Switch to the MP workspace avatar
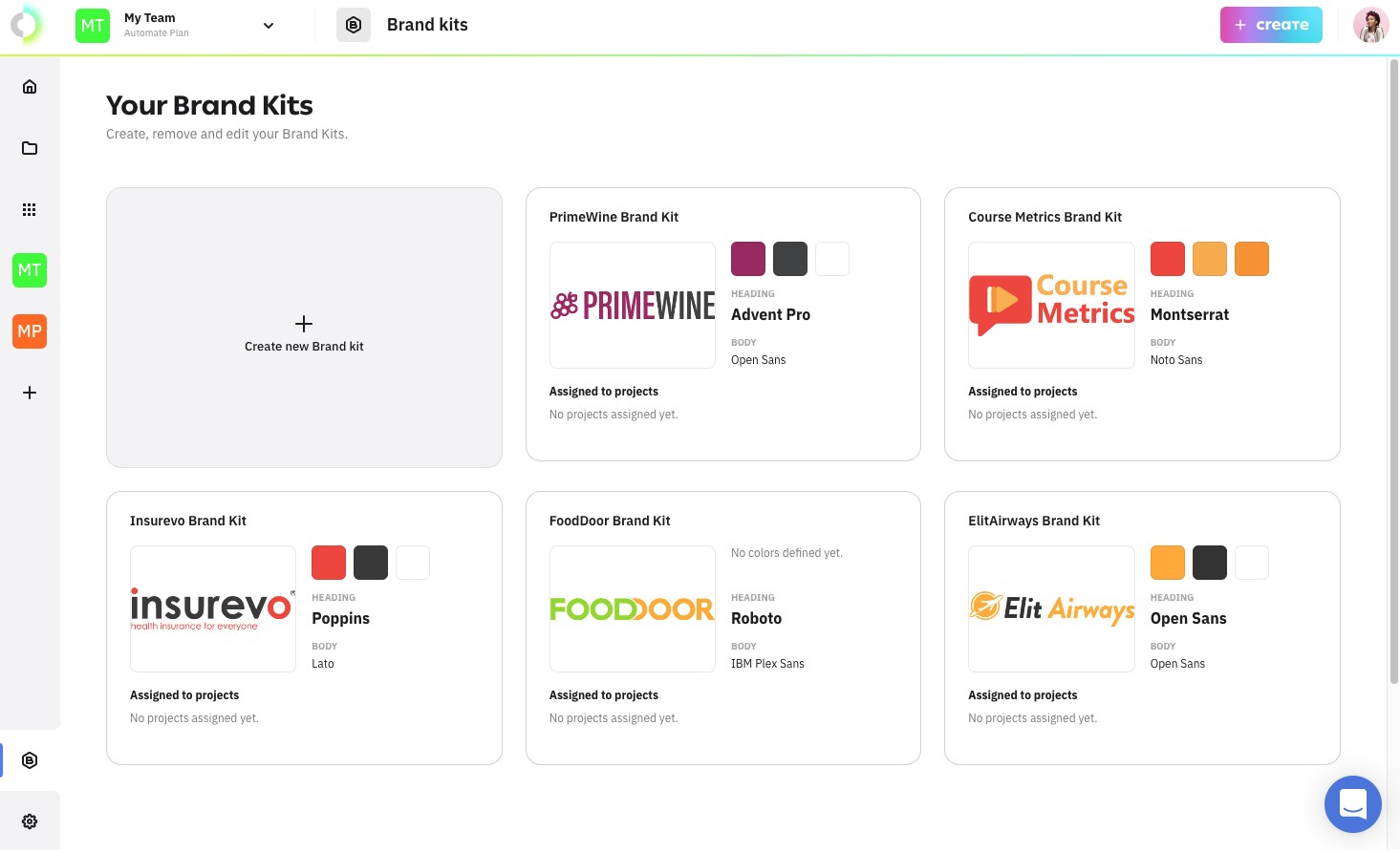 (x=30, y=331)
